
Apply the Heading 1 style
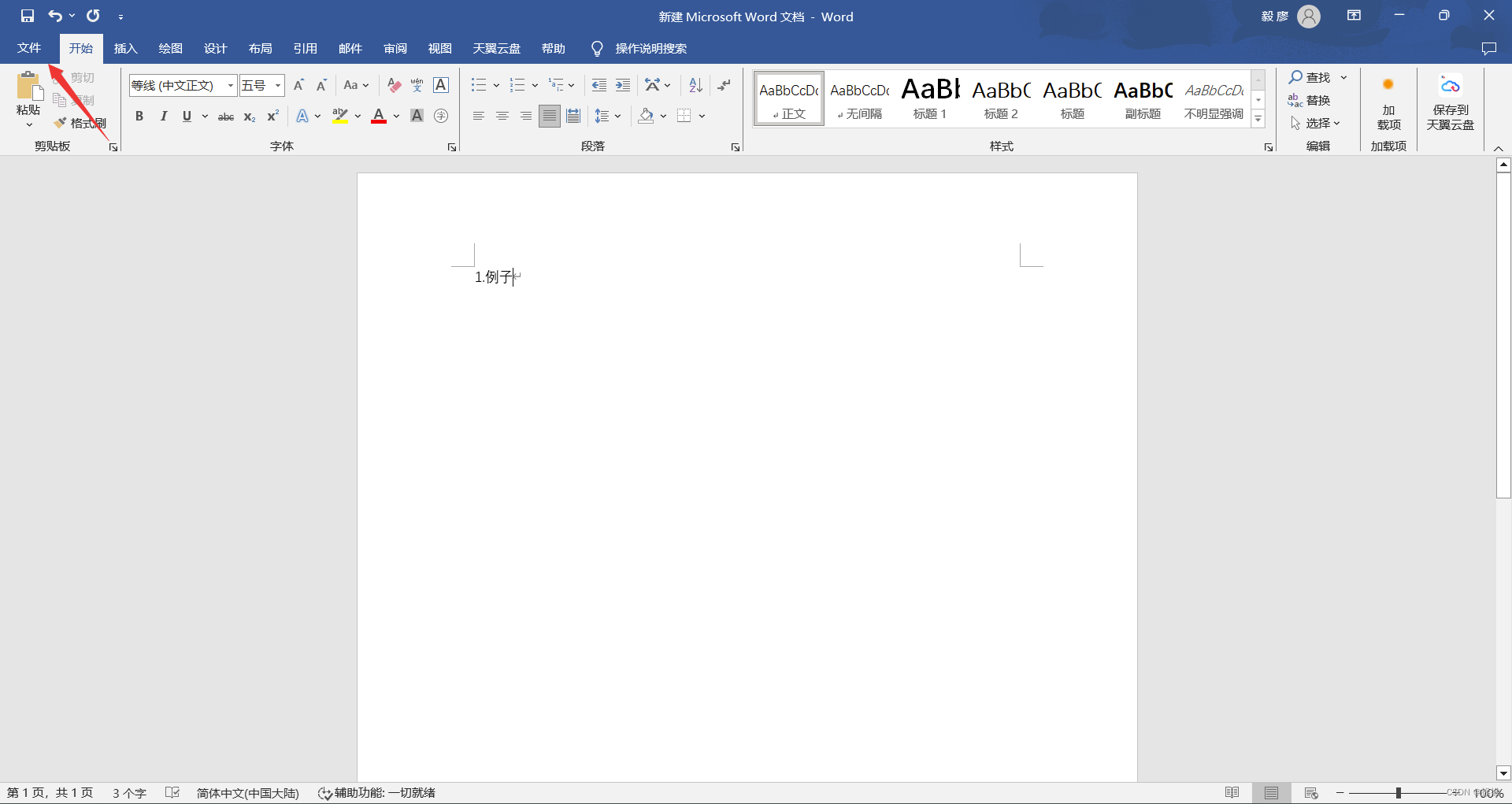point(930,98)
